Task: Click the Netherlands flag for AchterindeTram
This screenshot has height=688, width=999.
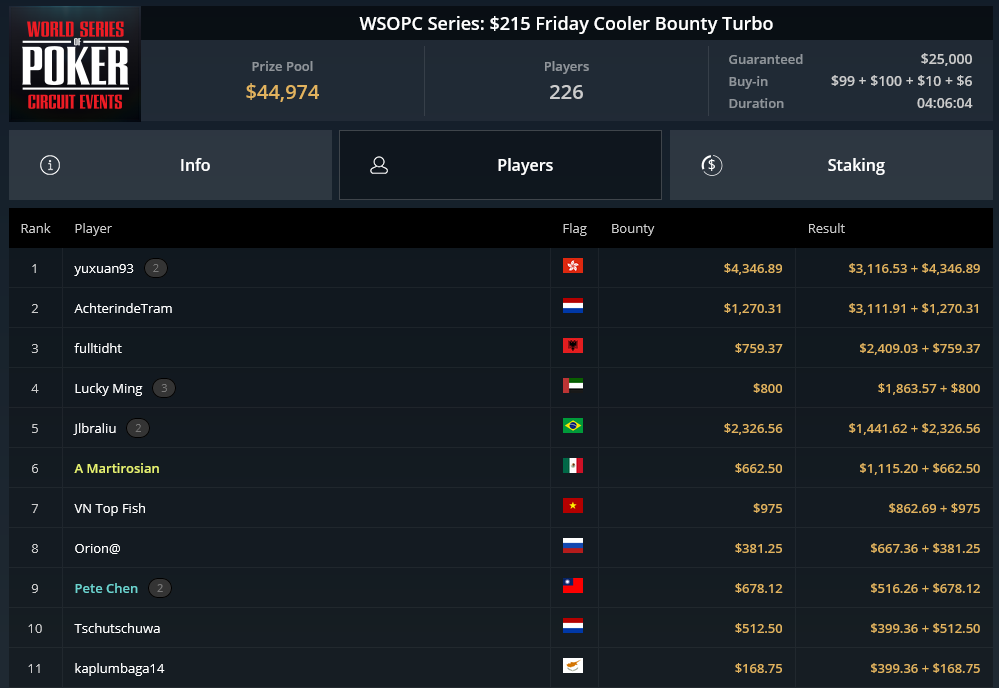Action: tap(573, 306)
